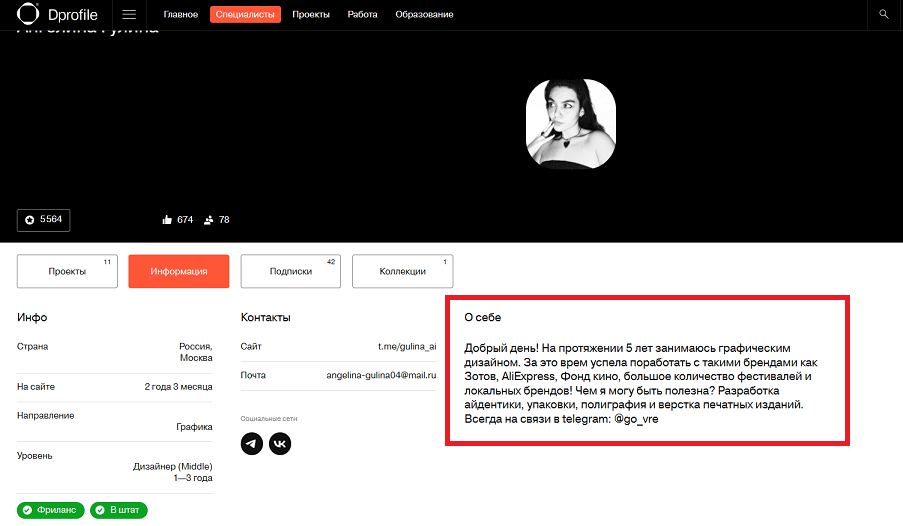
Task: Click the Почта label
Action: tap(253, 375)
